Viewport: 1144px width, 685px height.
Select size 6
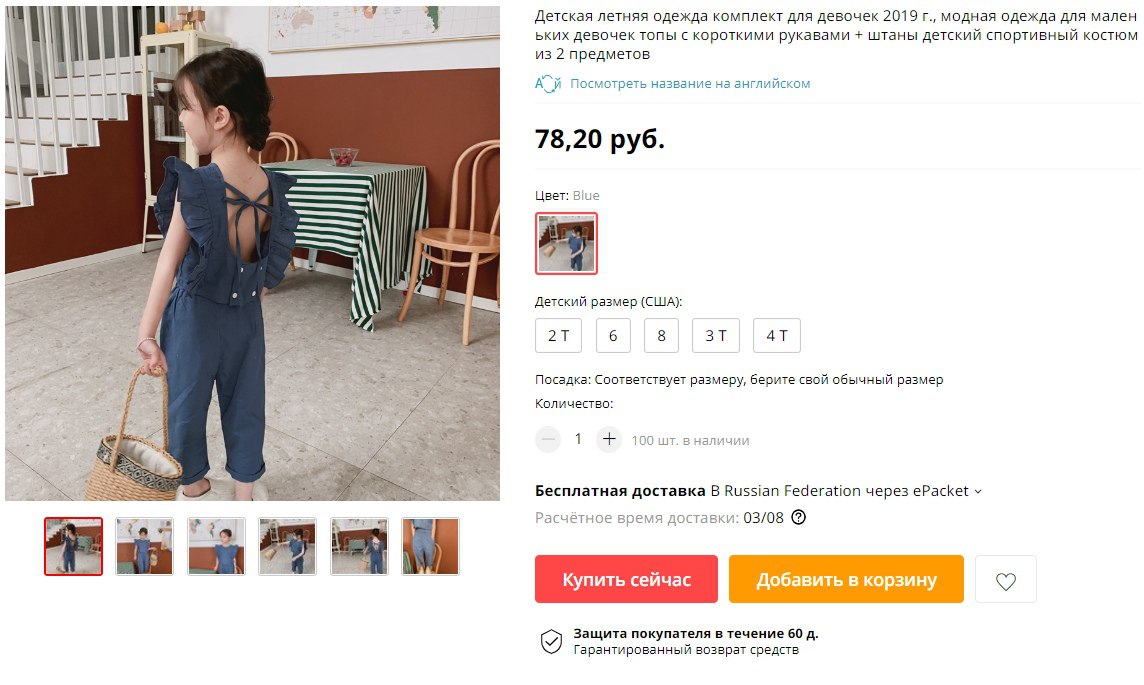tap(613, 336)
